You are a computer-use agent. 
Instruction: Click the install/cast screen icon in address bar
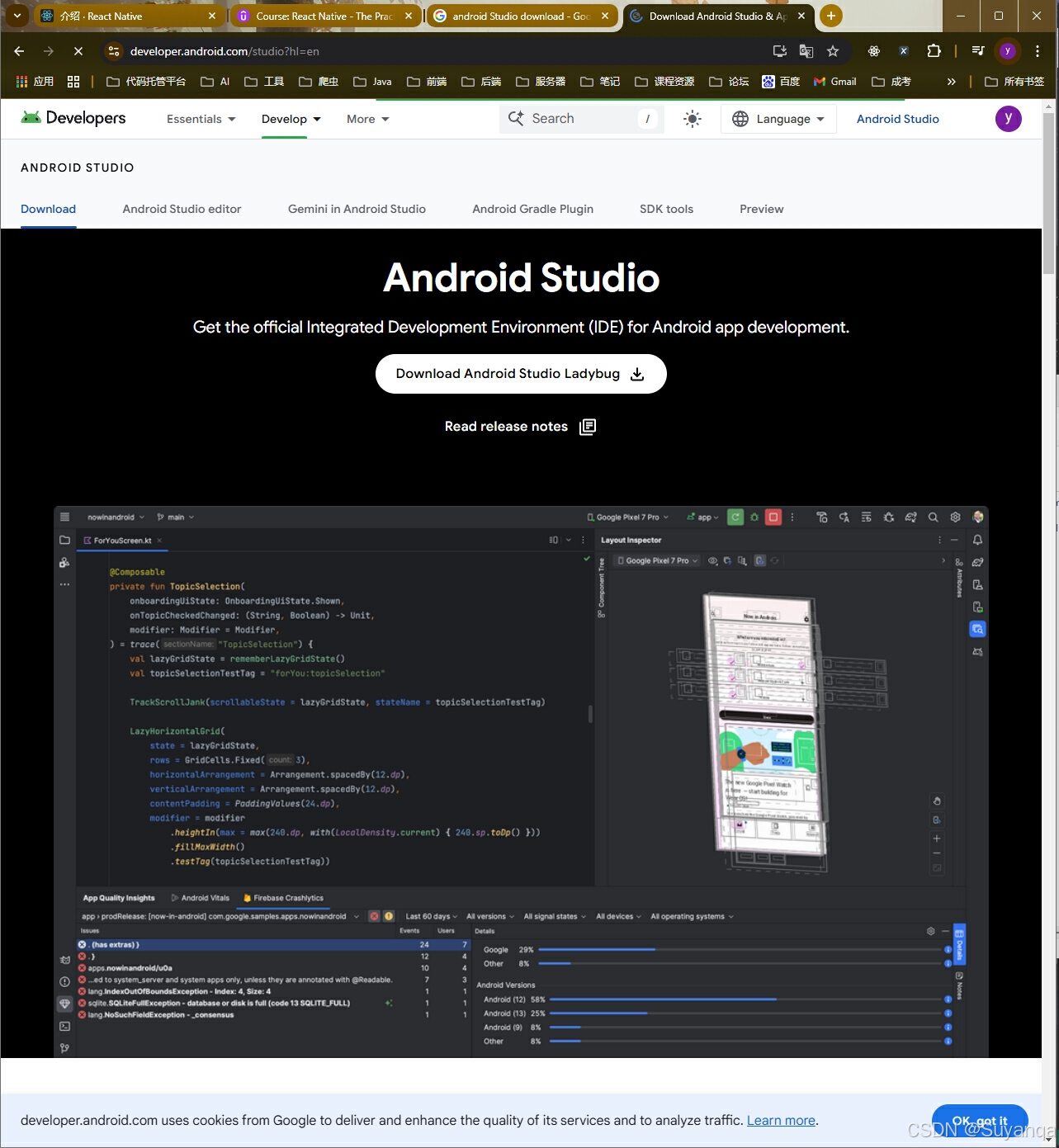[x=779, y=51]
